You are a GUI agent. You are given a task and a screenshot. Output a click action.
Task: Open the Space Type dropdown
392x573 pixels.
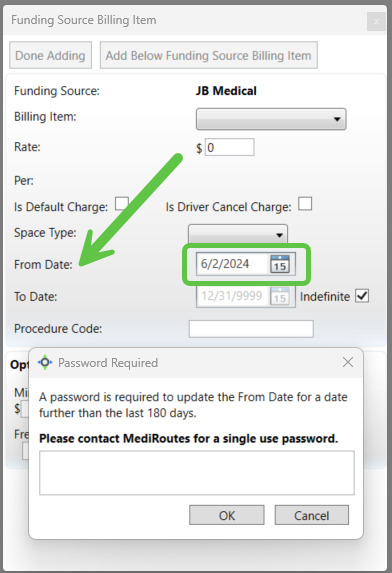point(238,234)
